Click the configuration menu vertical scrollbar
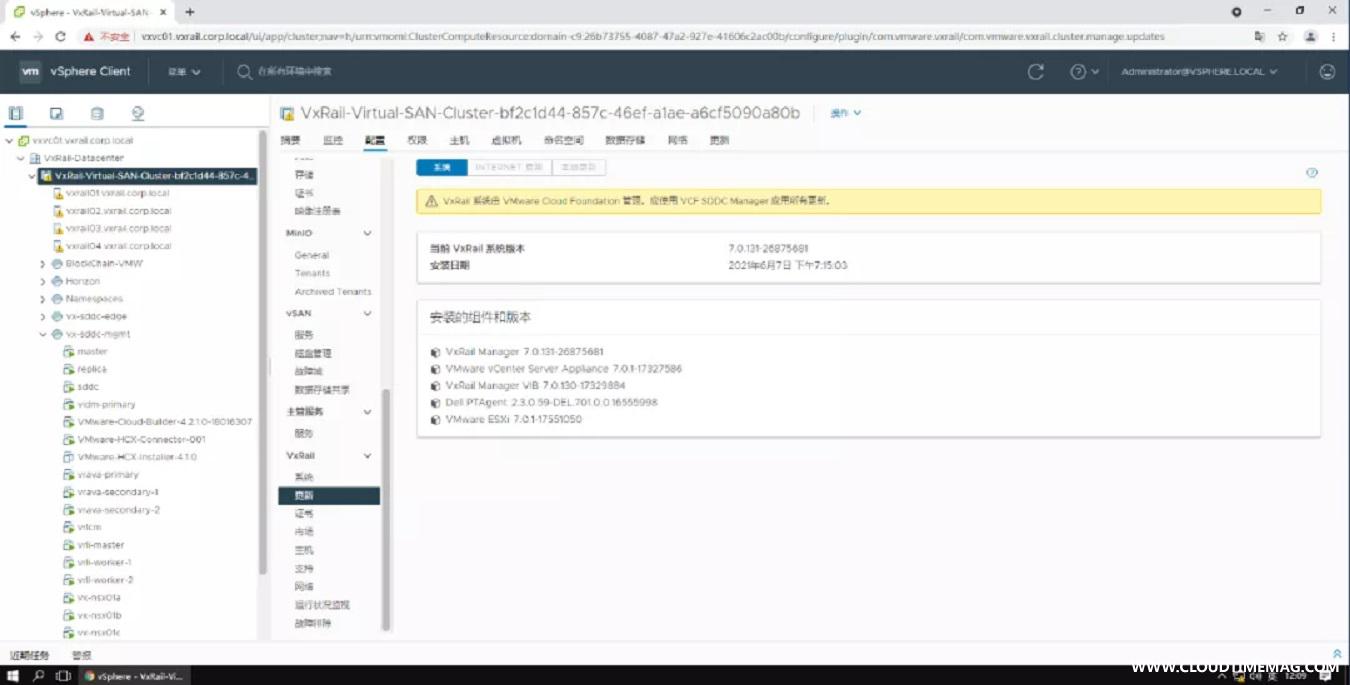 (386, 510)
